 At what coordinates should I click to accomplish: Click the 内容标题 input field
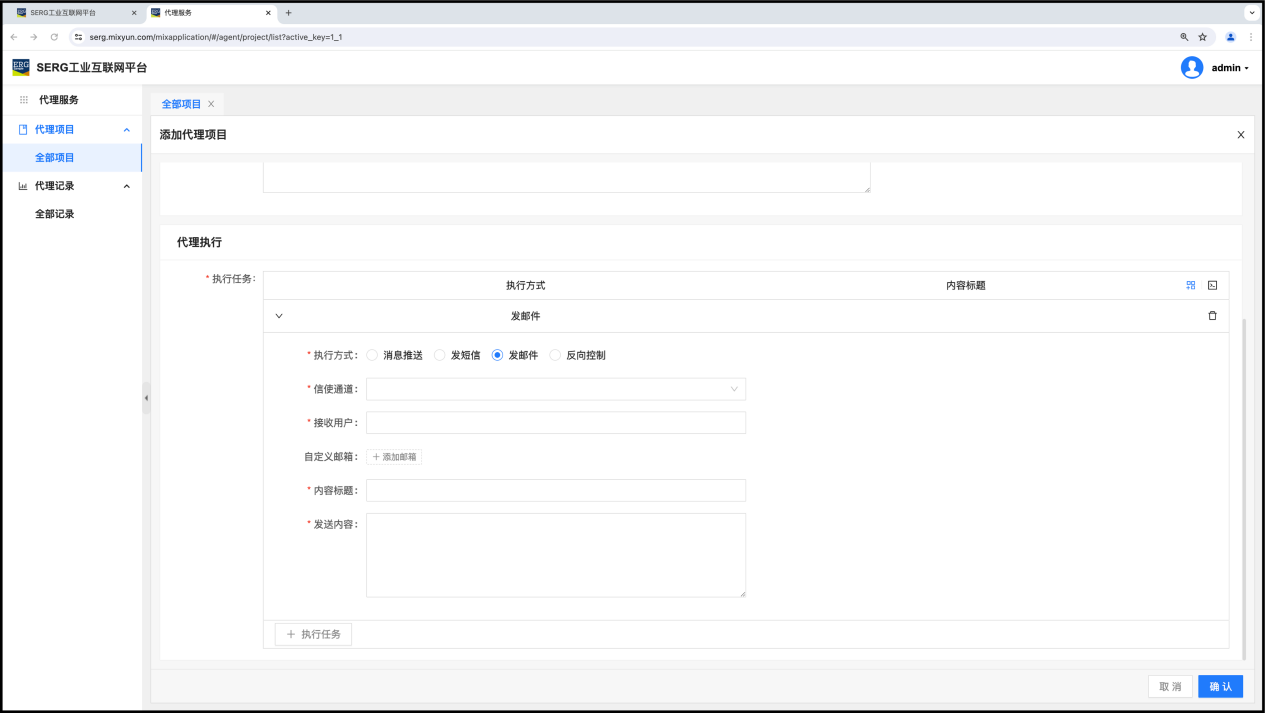(555, 491)
